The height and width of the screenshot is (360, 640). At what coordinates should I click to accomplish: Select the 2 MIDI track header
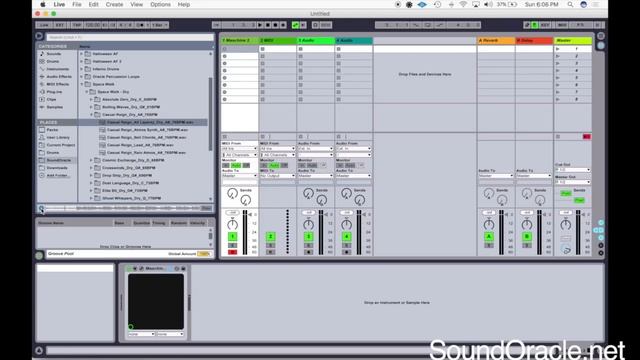point(278,40)
